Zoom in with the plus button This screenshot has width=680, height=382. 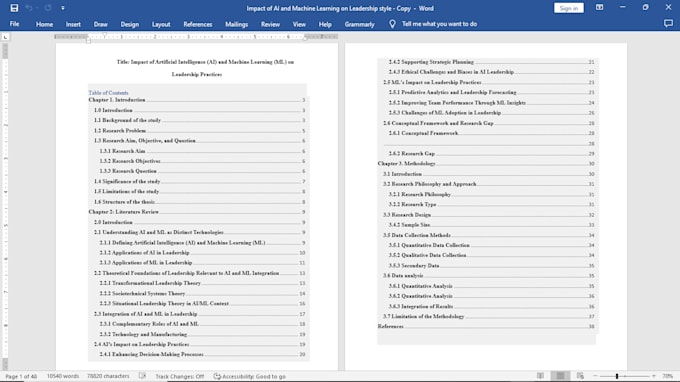pos(654,376)
